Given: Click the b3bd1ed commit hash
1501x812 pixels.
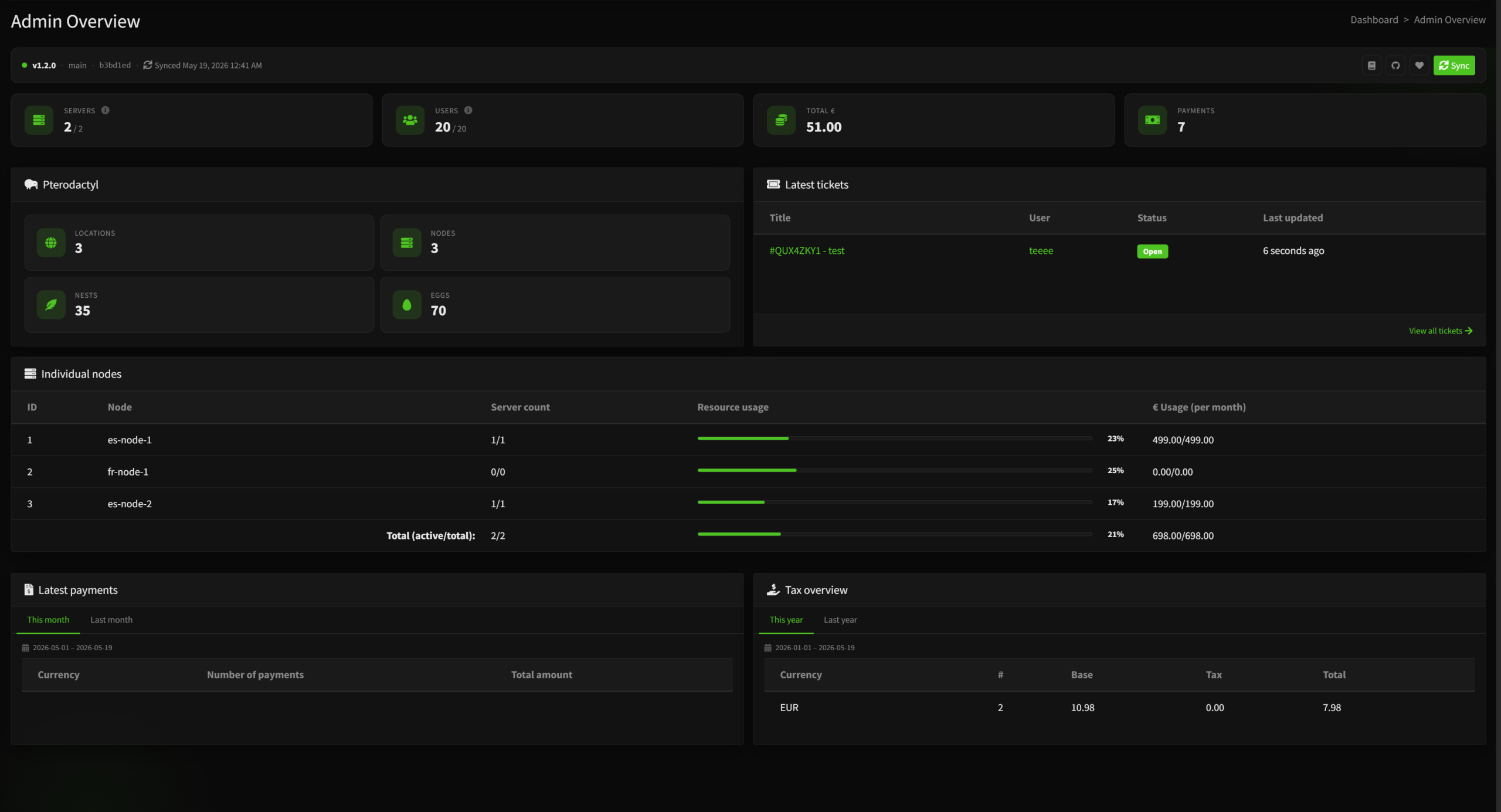Looking at the screenshot, I should pyautogui.click(x=115, y=66).
